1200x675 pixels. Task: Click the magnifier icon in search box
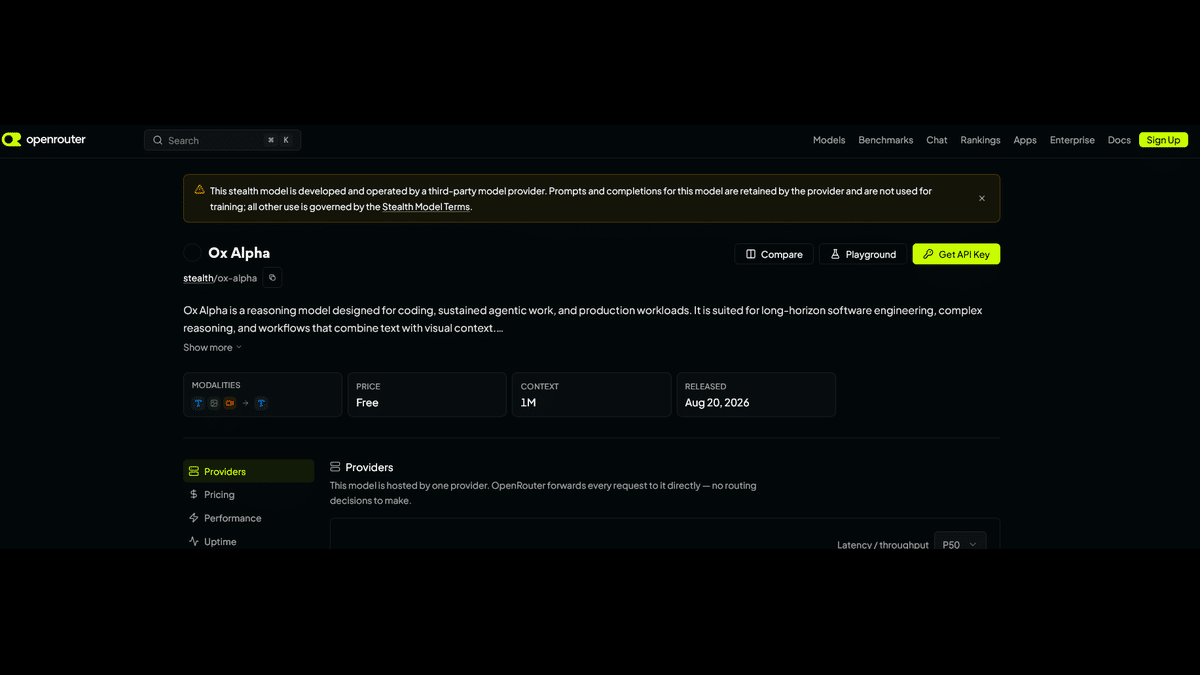(158, 140)
